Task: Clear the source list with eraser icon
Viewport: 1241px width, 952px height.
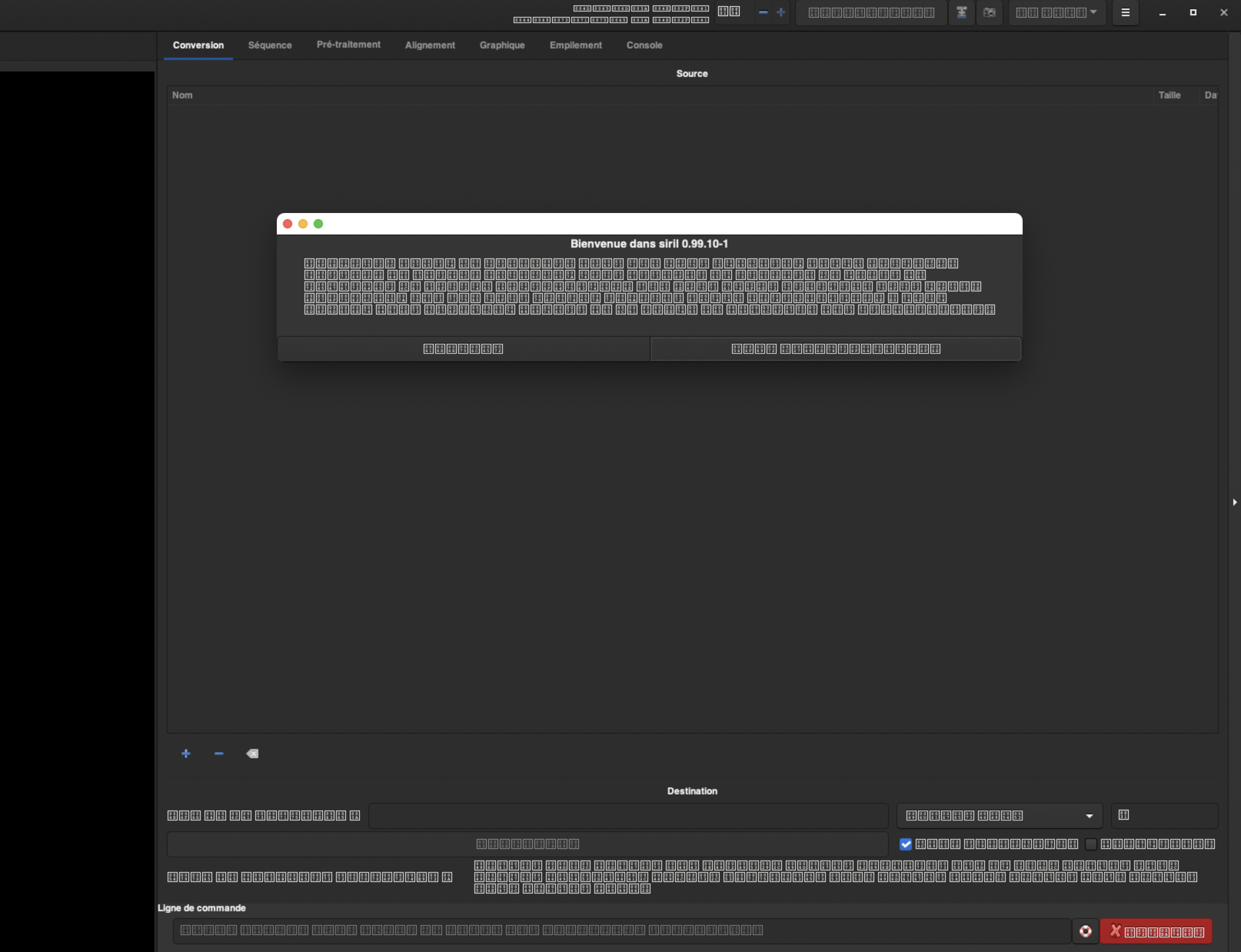Action: (252, 754)
